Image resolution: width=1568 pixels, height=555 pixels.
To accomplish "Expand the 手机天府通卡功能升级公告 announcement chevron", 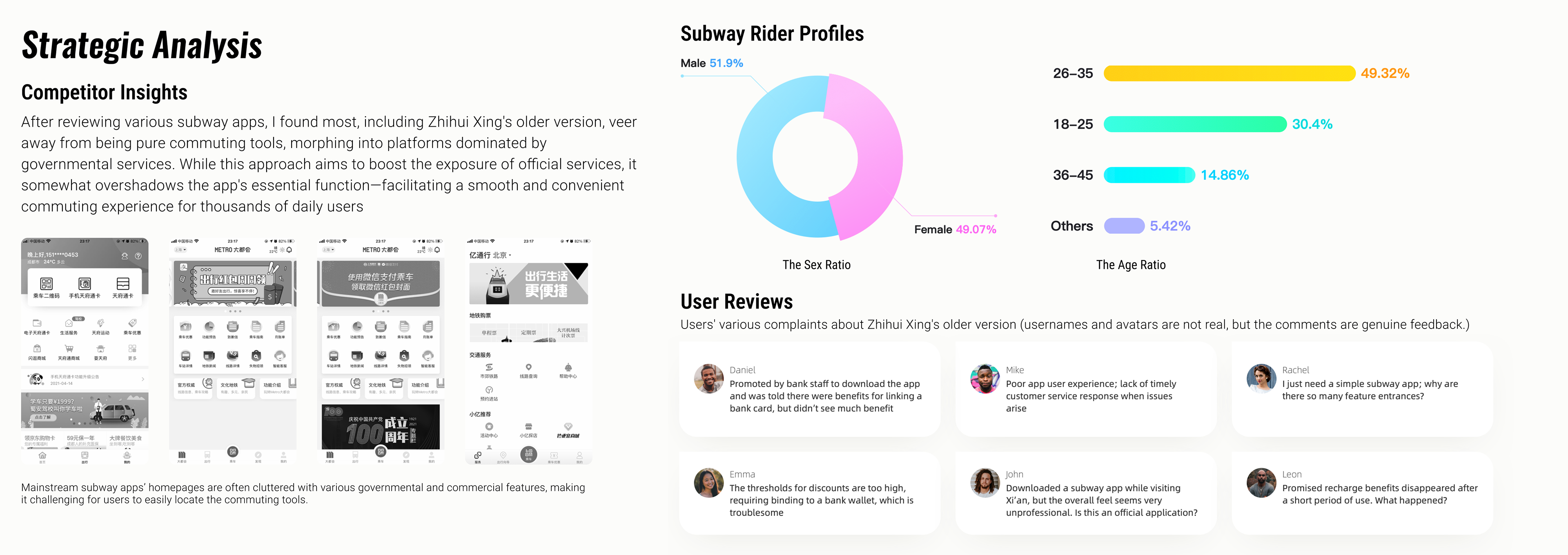I will click(x=143, y=380).
